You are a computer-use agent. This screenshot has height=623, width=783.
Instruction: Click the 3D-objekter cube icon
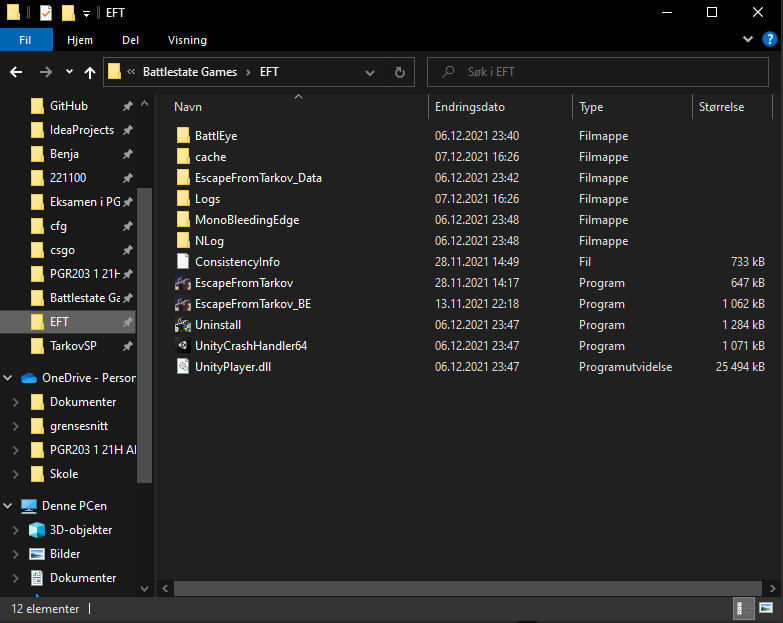37,530
